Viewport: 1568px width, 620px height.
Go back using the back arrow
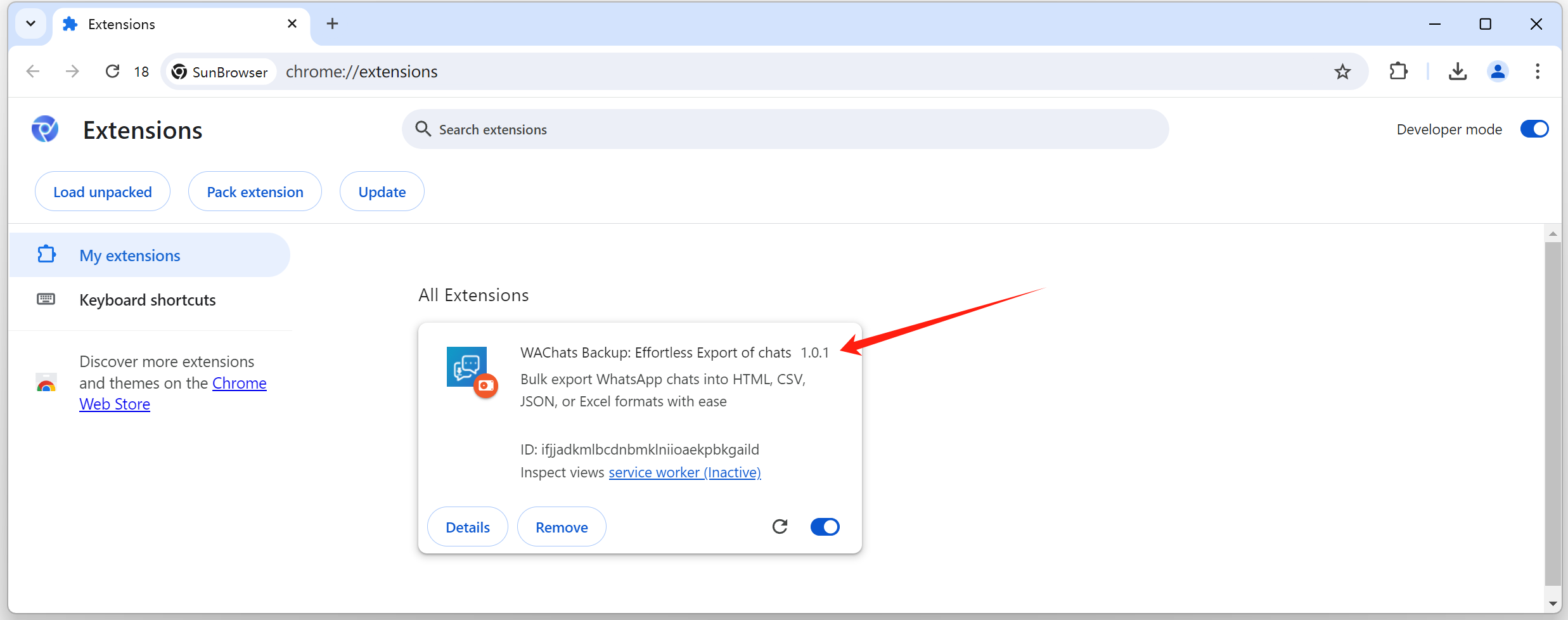click(33, 72)
